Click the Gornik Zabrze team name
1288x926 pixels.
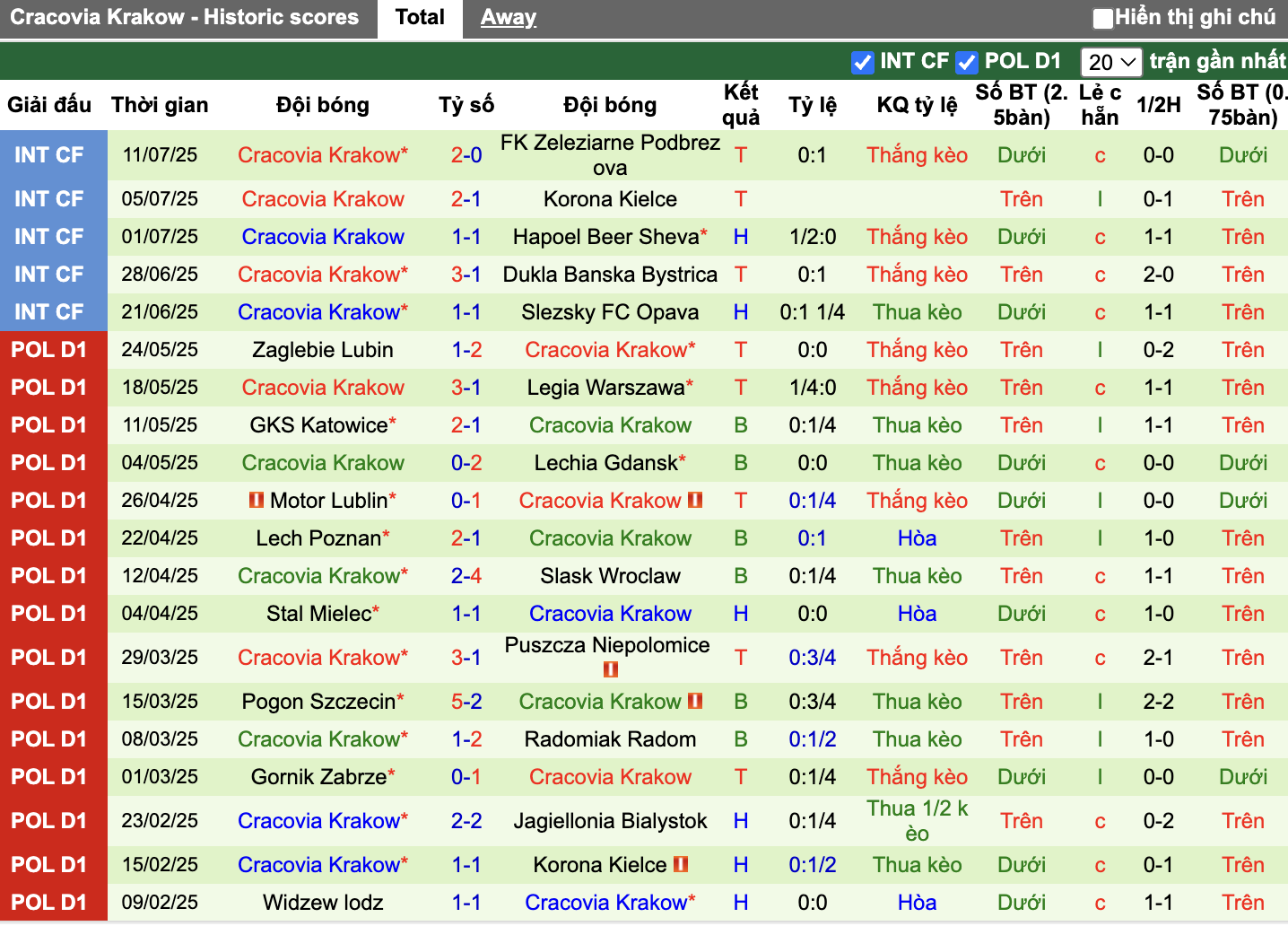click(x=318, y=777)
